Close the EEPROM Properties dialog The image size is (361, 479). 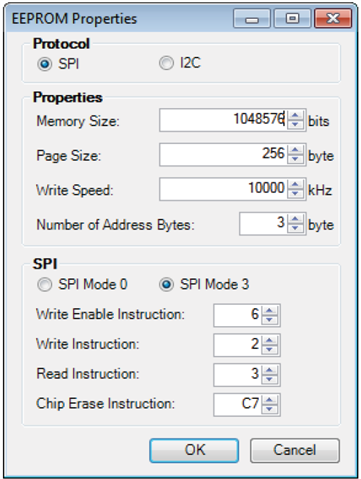pos(333,19)
